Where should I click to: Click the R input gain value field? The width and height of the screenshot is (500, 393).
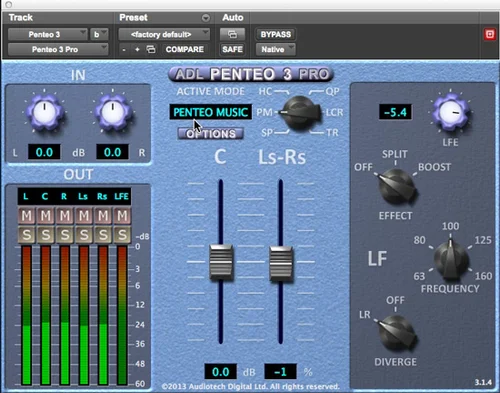click(x=112, y=152)
